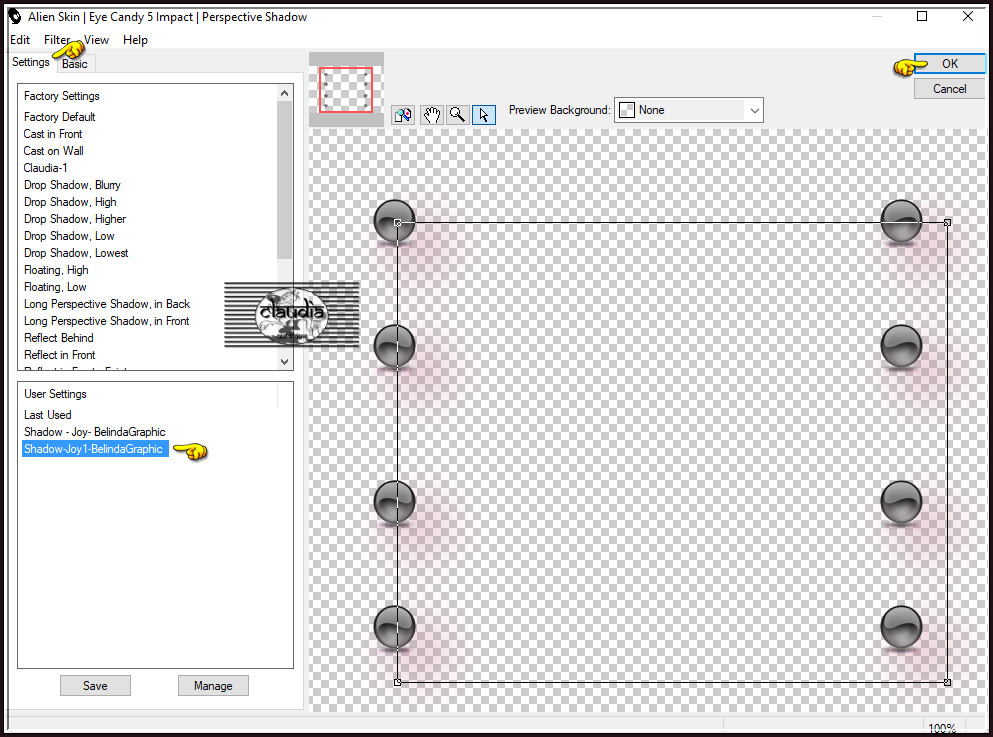Click the Save settings button

(95, 686)
